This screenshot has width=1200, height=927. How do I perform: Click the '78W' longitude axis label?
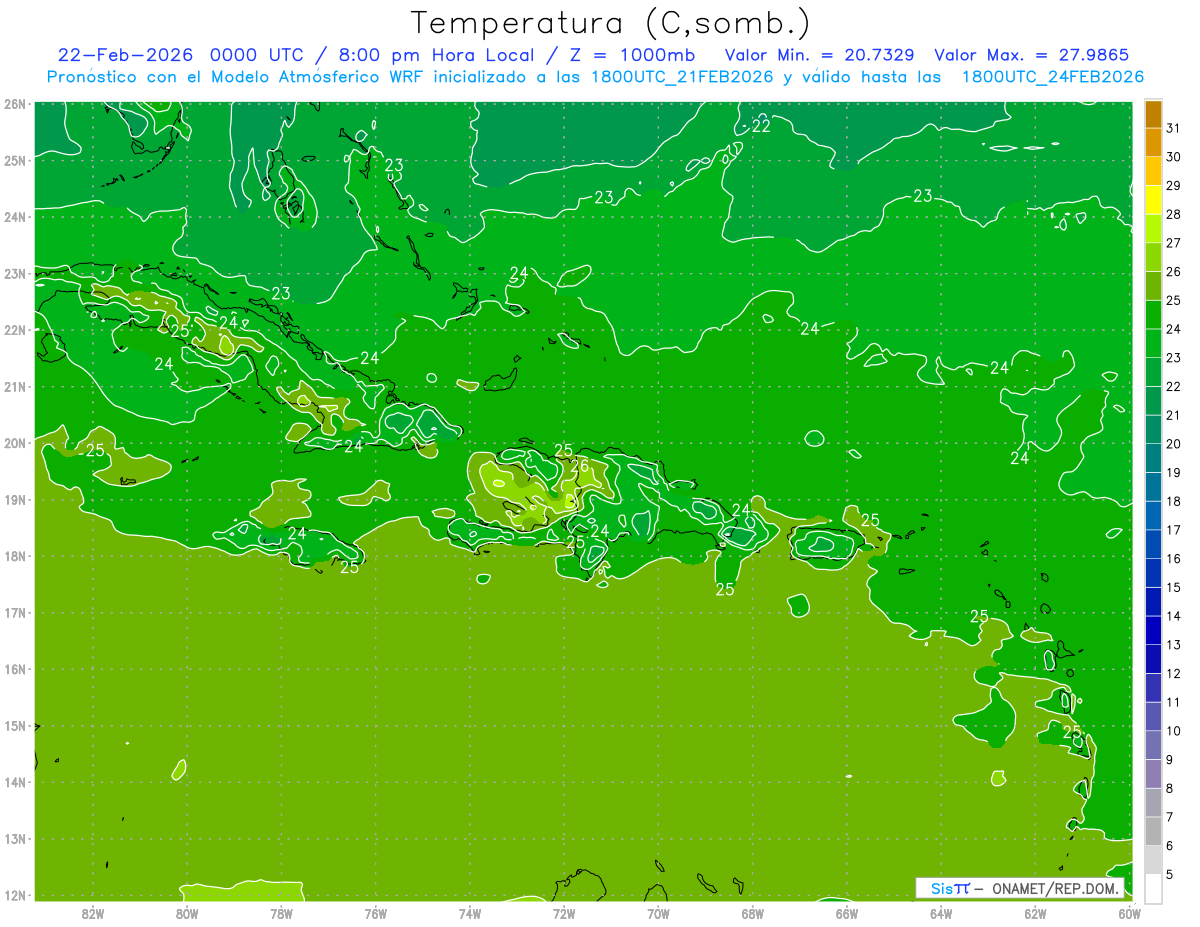click(x=281, y=912)
